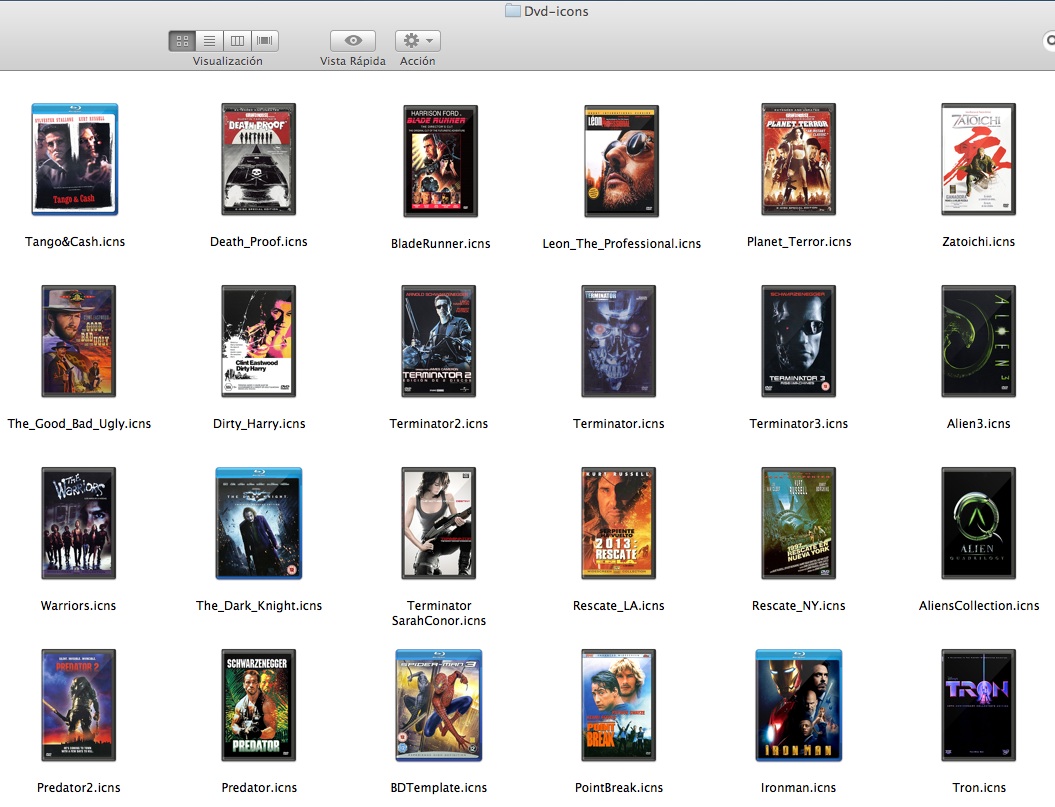
Task: Switch to Cover Flow view mode
Action: [x=265, y=41]
